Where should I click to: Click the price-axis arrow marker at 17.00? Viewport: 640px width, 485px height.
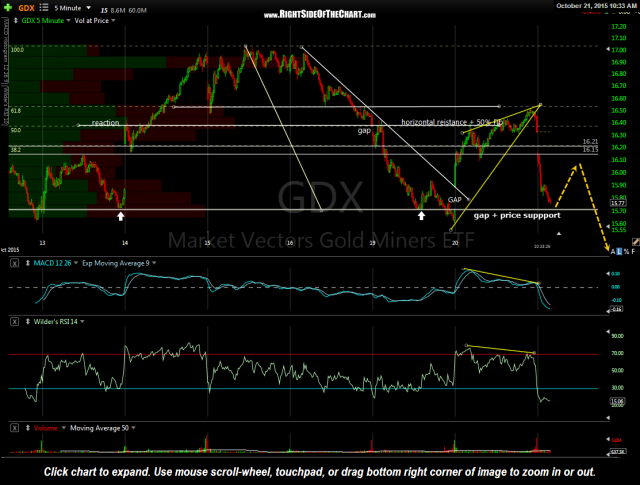(x=608, y=49)
